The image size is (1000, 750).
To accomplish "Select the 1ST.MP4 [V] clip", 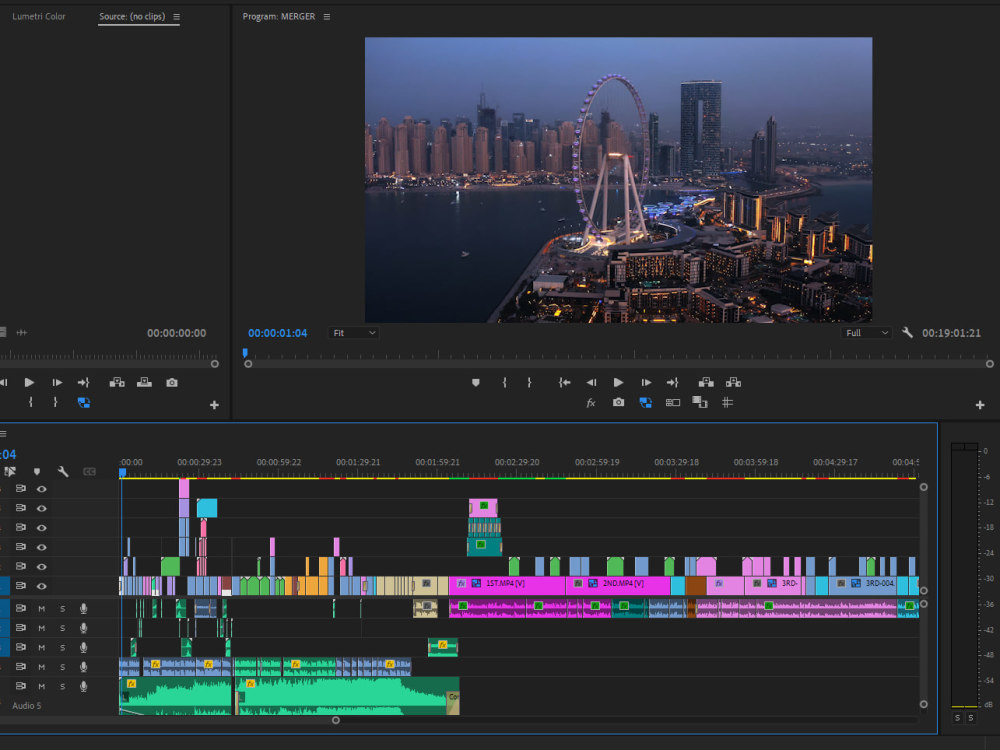I will pyautogui.click(x=507, y=584).
